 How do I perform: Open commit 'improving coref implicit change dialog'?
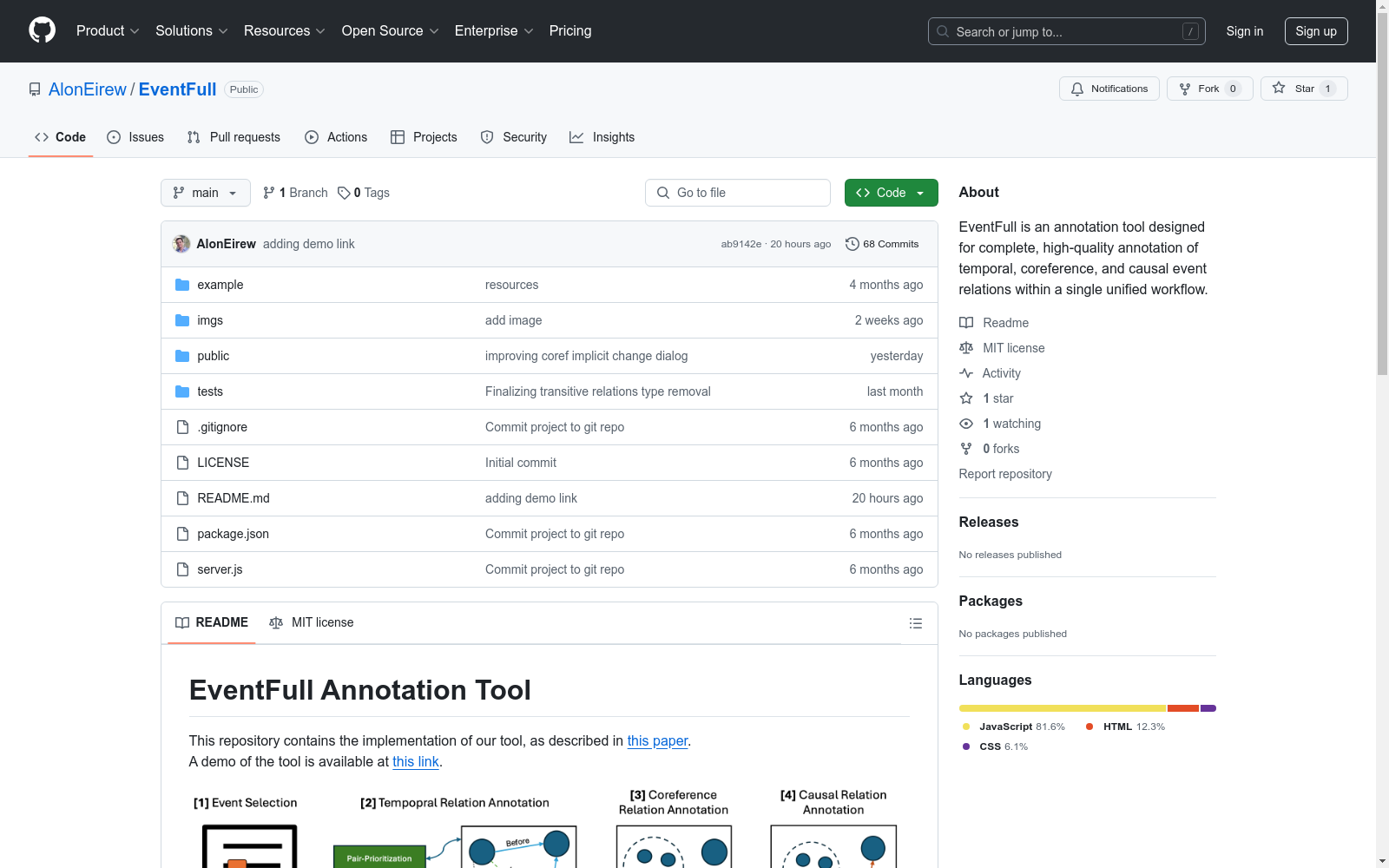pyautogui.click(x=587, y=356)
